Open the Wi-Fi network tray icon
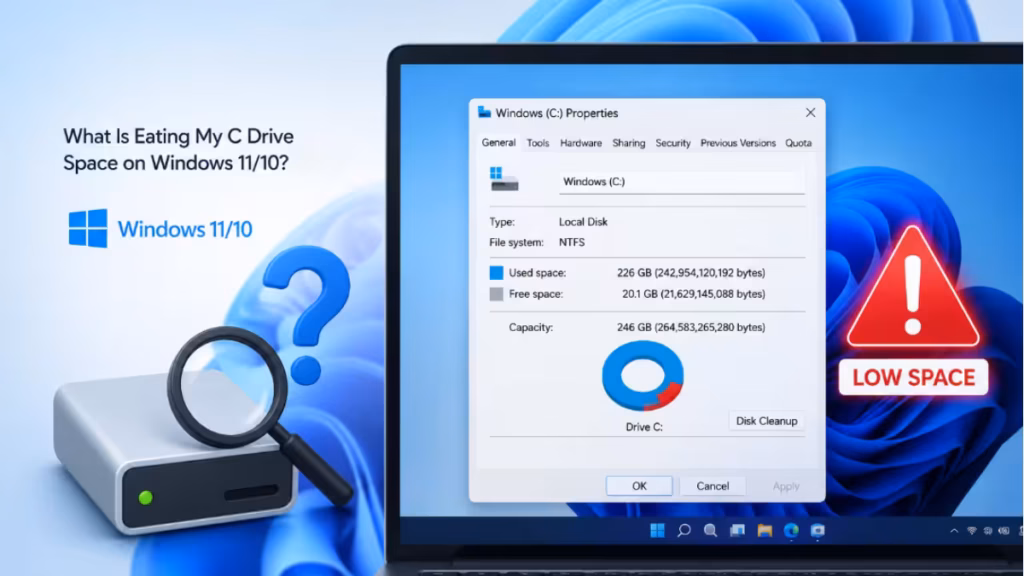This screenshot has width=1024, height=576. pyautogui.click(x=972, y=531)
